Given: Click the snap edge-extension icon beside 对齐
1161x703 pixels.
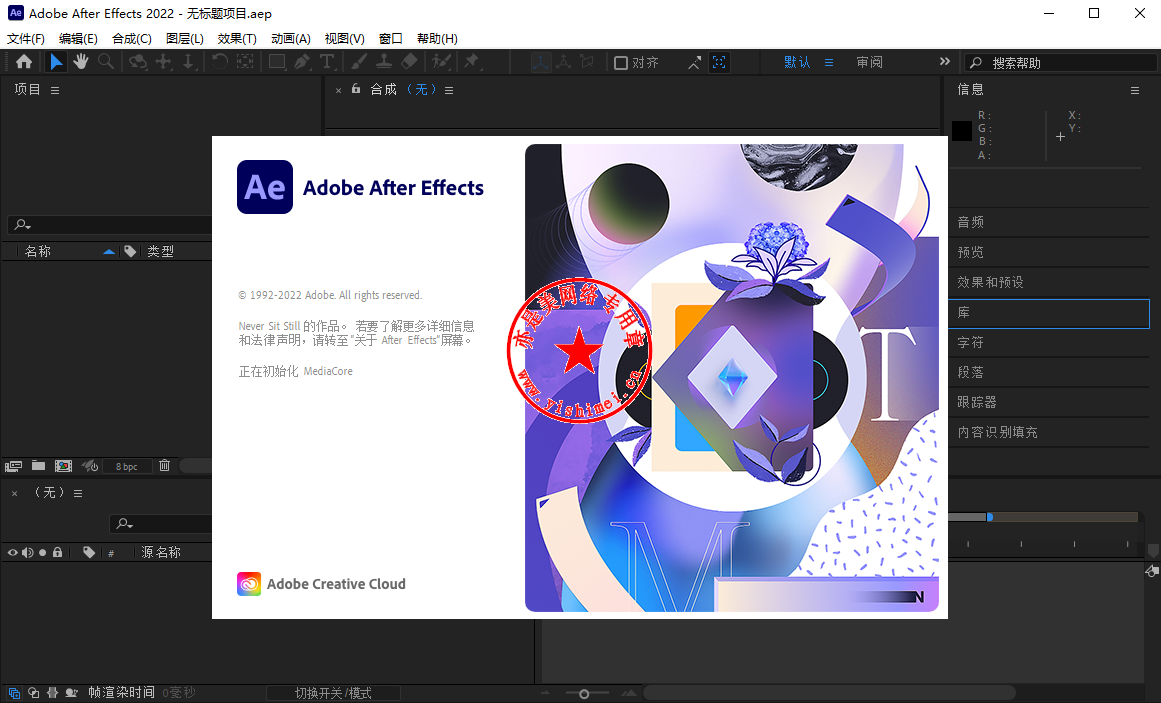Looking at the screenshot, I should [695, 63].
